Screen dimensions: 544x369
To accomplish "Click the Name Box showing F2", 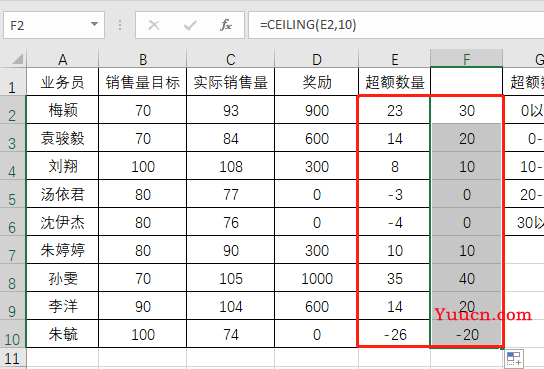I will [54, 25].
